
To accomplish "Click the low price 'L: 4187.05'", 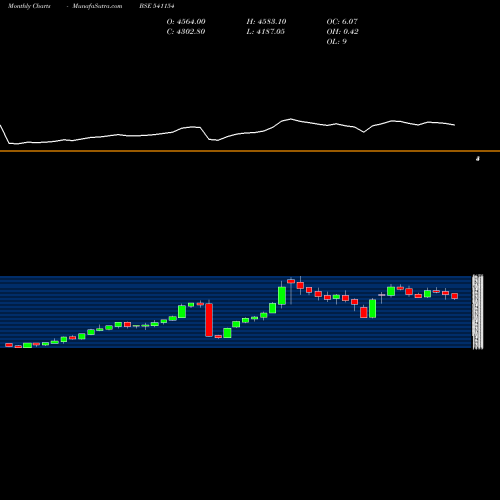I will pyautogui.click(x=266, y=32).
